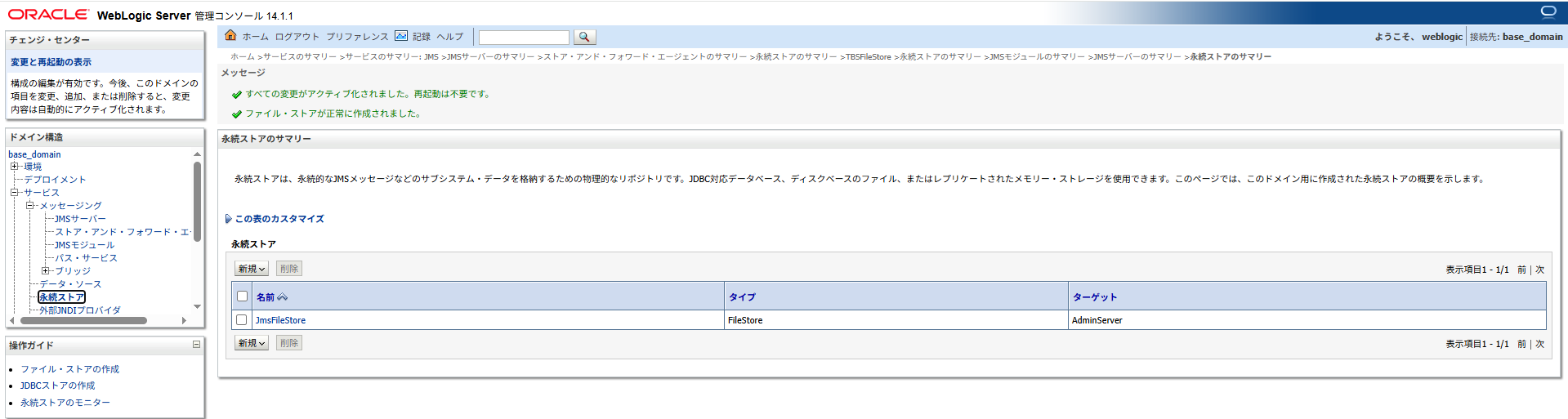Screen dimensions: 1568x419
Task: Click the ホーム breadcrumb link
Action: coord(242,57)
